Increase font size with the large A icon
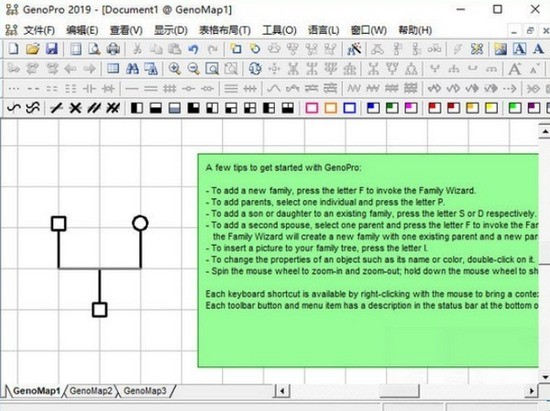550x411 pixels. (514, 69)
